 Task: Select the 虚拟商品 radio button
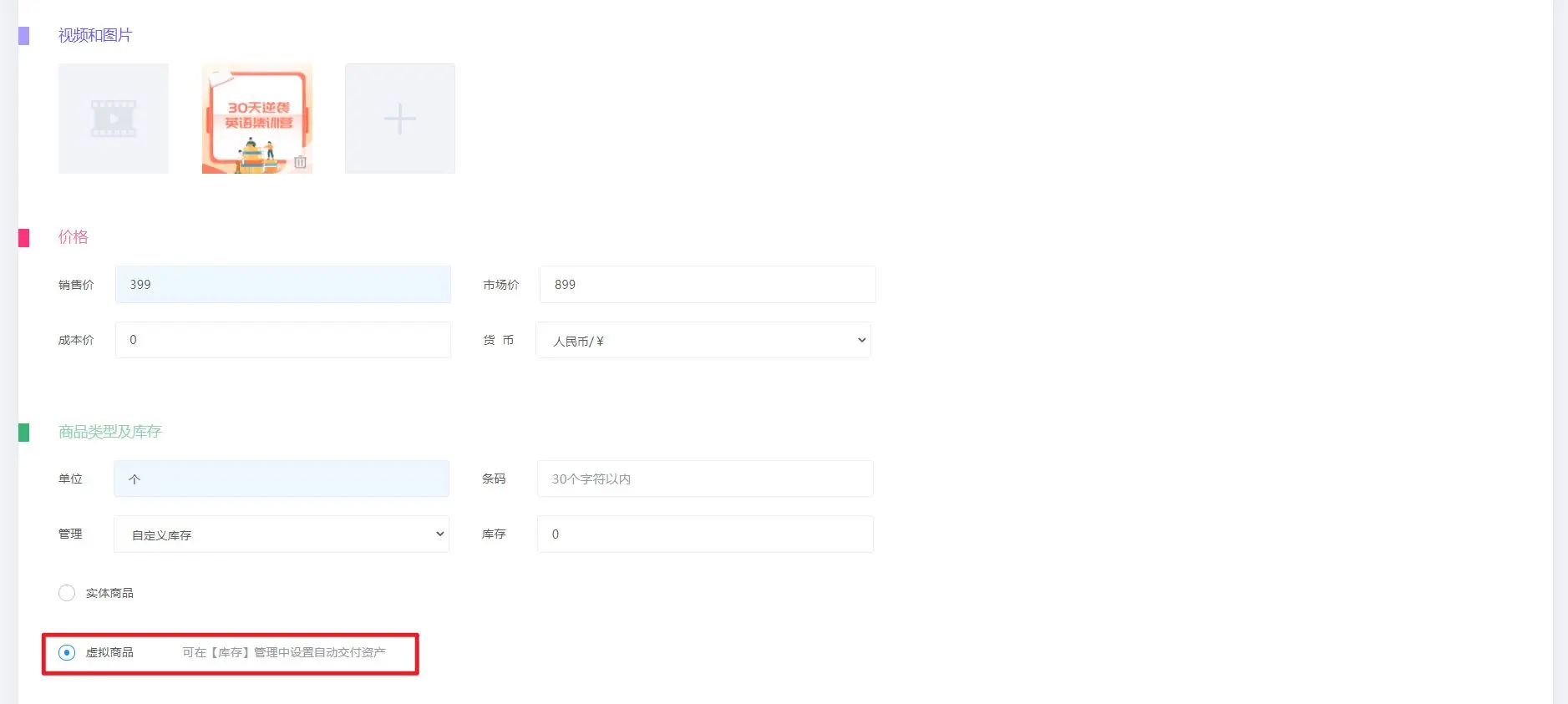[67, 652]
